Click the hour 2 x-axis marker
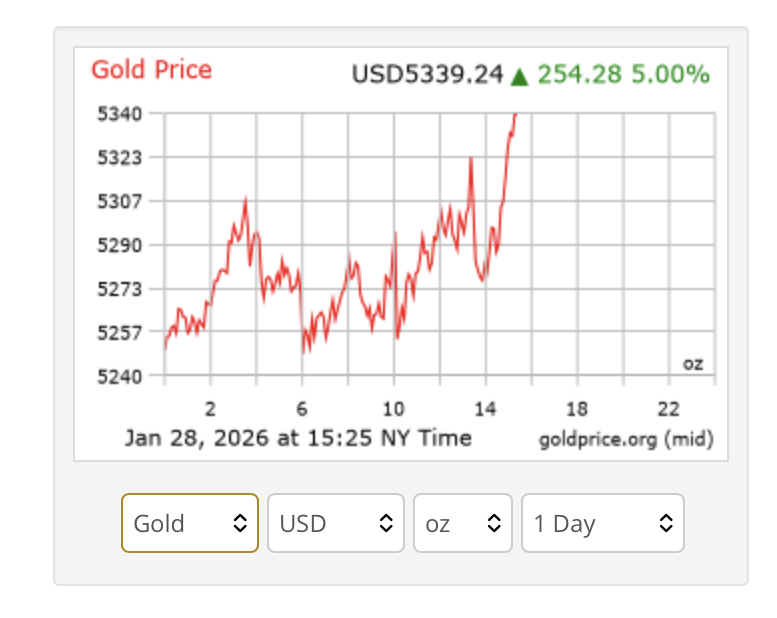 (x=210, y=409)
